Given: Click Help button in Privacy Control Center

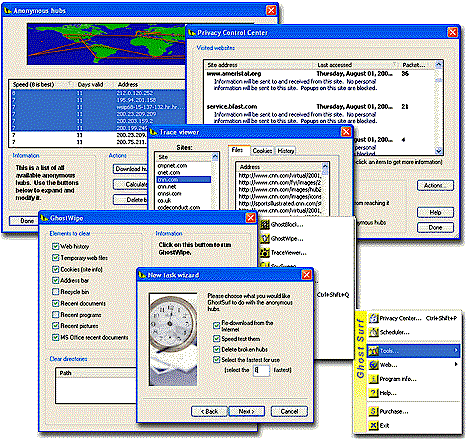Looking at the screenshot, I should [435, 212].
